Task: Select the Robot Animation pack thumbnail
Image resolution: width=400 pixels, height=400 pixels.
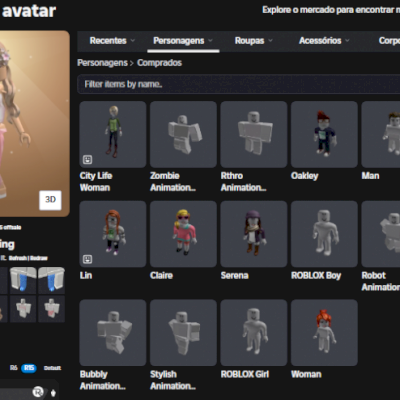Action: point(381,234)
